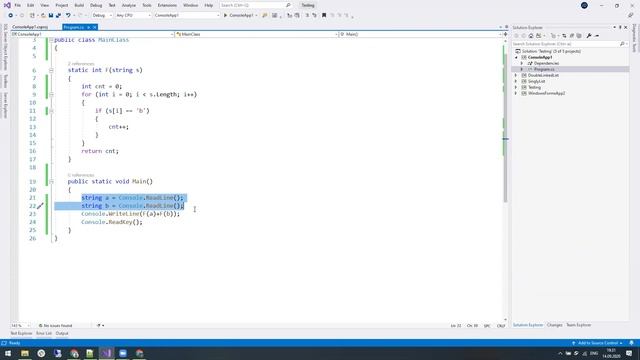Open the ConsoleApp1 project scope dropdown above the editor
This screenshot has width=640, height=360.
click(93, 34)
